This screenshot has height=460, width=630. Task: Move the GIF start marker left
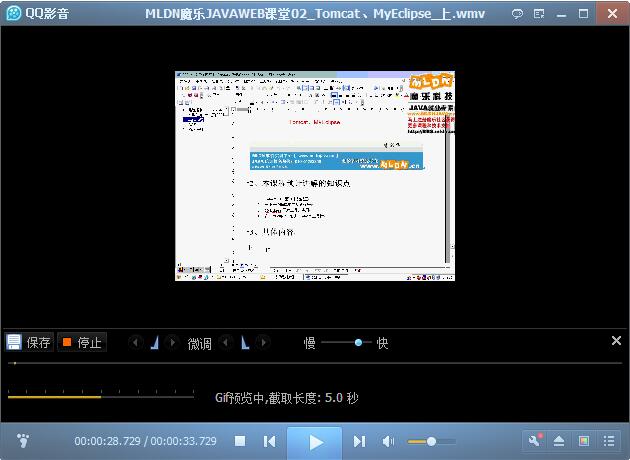click(135, 343)
